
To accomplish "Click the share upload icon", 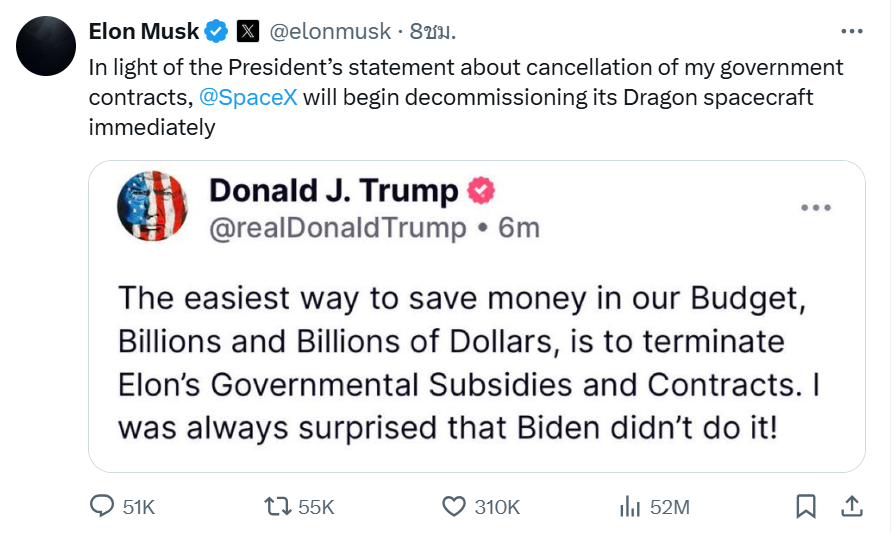I will [x=851, y=506].
